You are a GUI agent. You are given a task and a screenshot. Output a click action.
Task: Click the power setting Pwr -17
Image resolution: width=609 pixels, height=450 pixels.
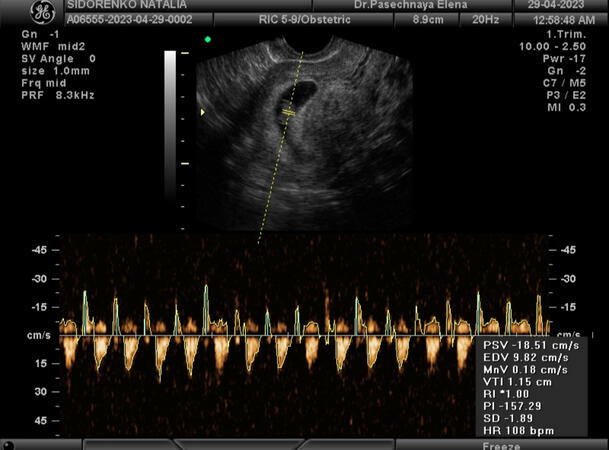click(x=564, y=59)
